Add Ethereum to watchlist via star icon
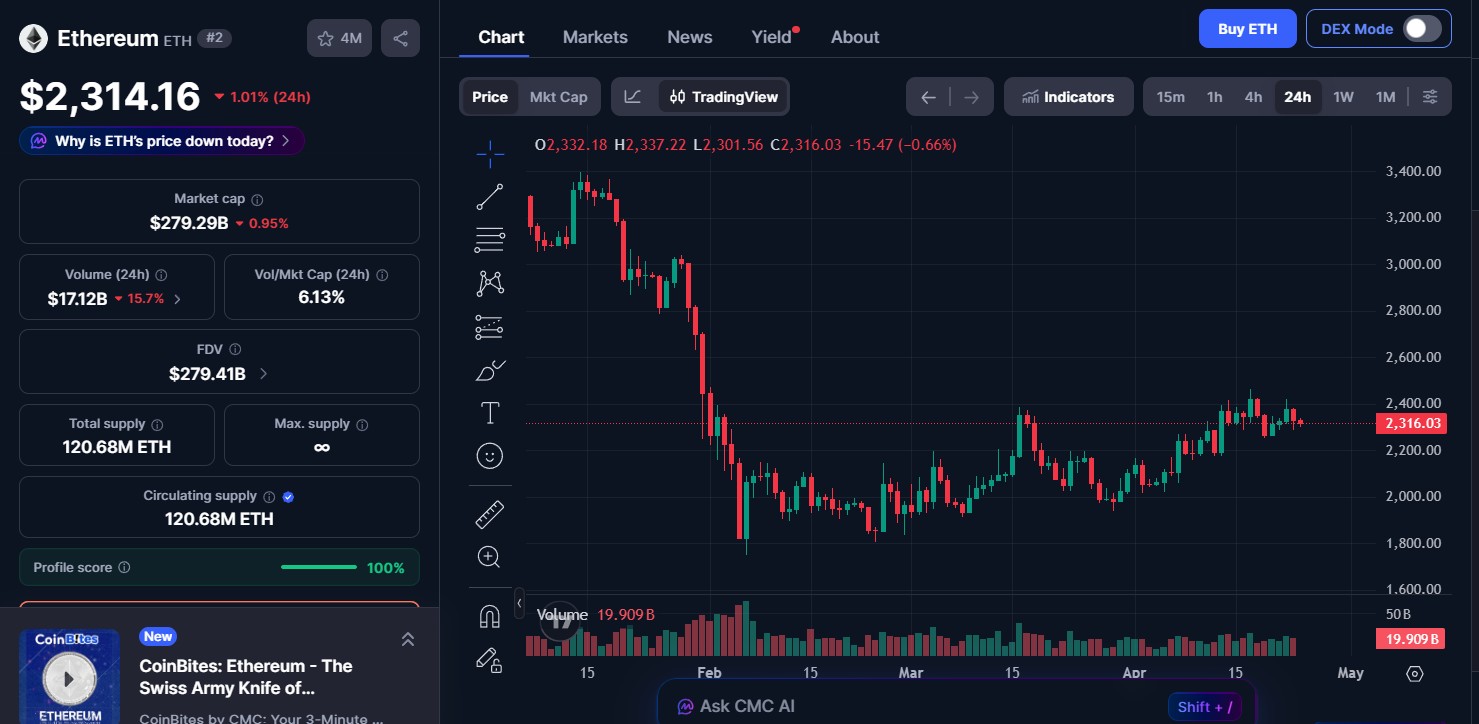Image resolution: width=1479 pixels, height=724 pixels. tap(325, 37)
